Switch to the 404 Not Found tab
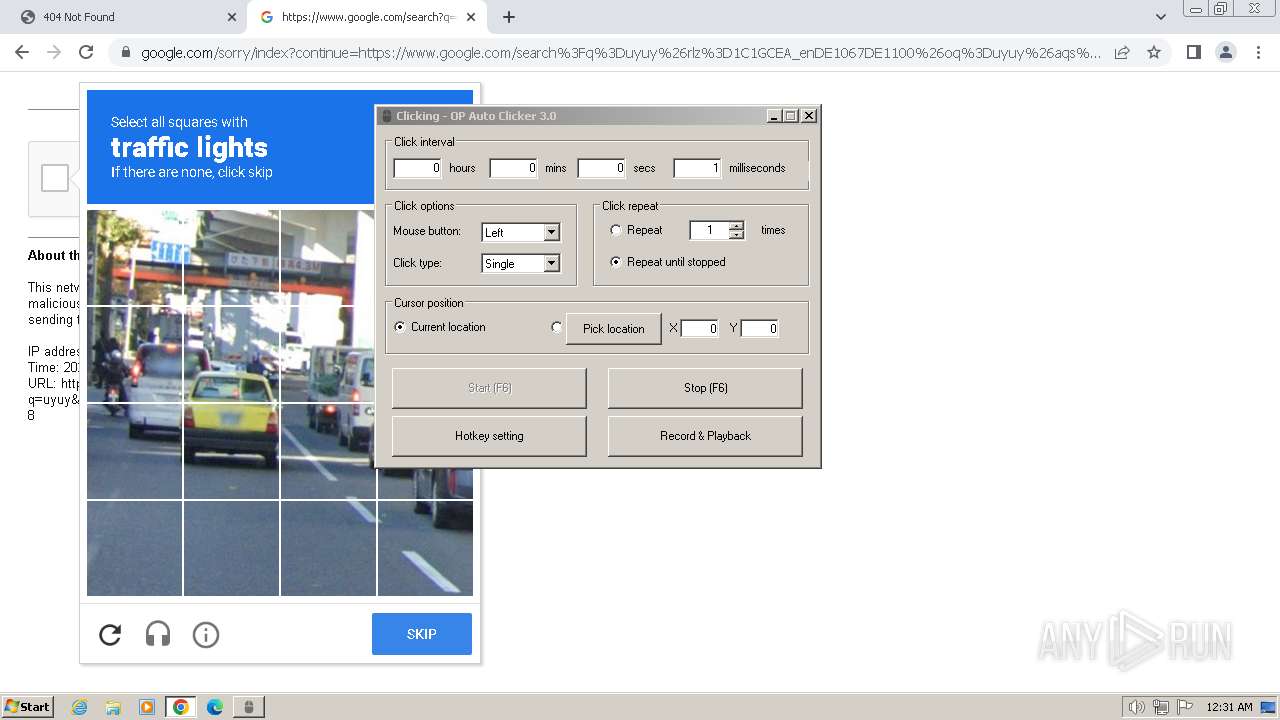The image size is (1280, 720). coord(125,17)
